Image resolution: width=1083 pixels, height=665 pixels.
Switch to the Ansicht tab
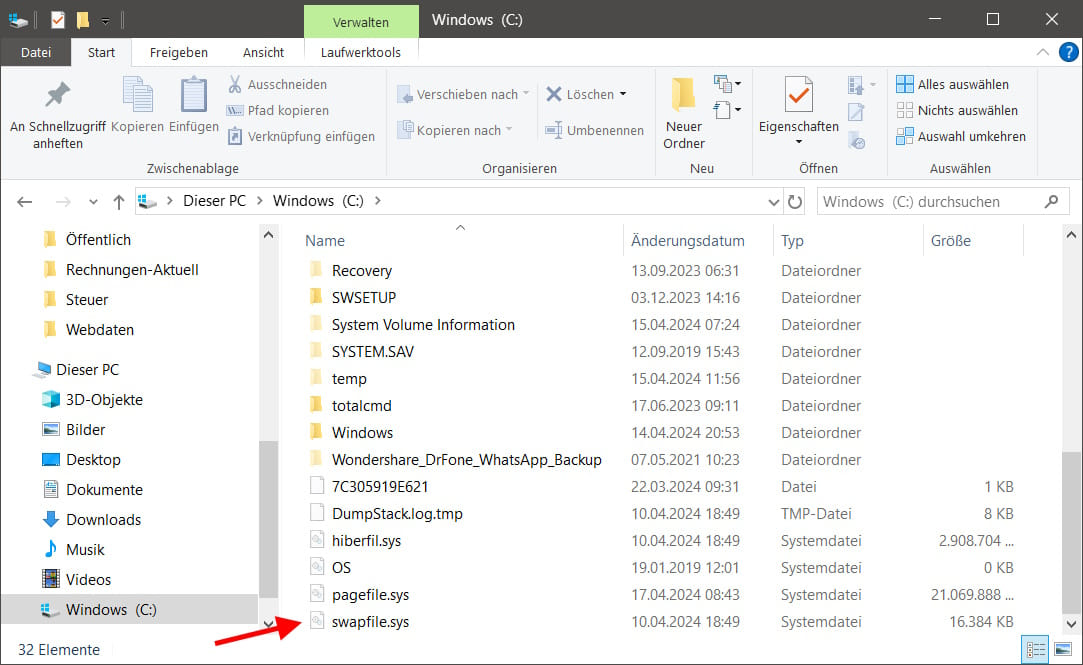coord(263,52)
